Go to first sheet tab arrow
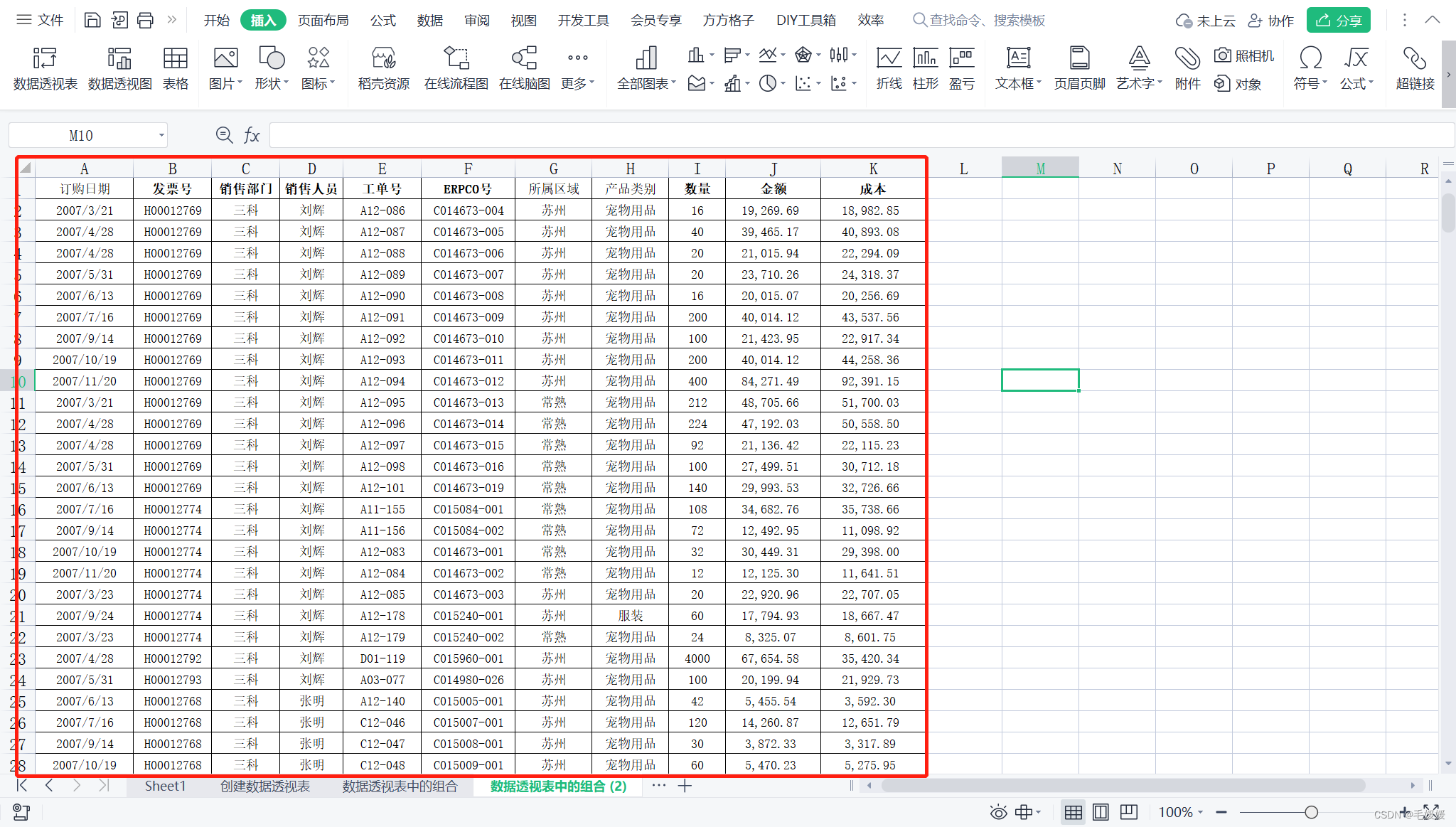1456x827 pixels. (x=22, y=785)
